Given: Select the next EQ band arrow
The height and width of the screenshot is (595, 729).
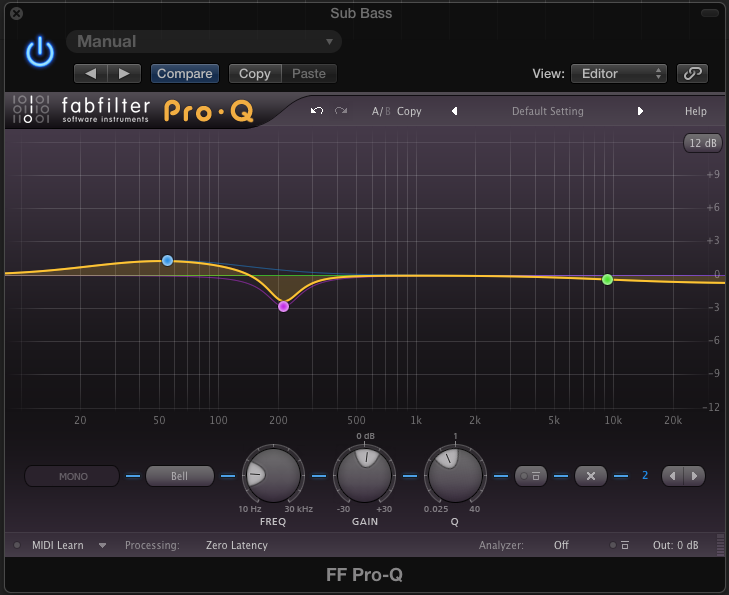Looking at the screenshot, I should click(x=696, y=476).
